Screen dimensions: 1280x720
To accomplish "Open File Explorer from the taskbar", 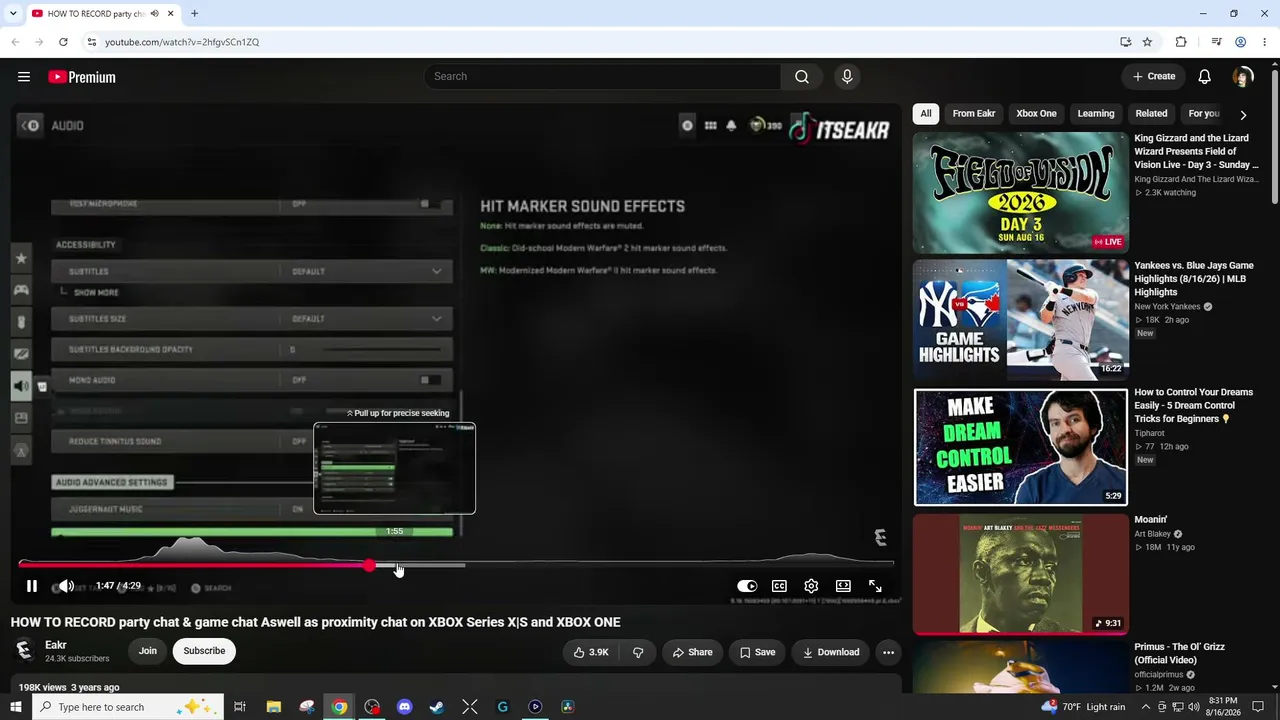I will [273, 707].
